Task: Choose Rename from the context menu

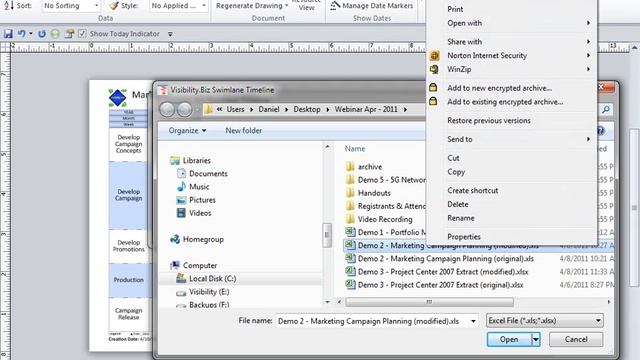Action: 461,218
